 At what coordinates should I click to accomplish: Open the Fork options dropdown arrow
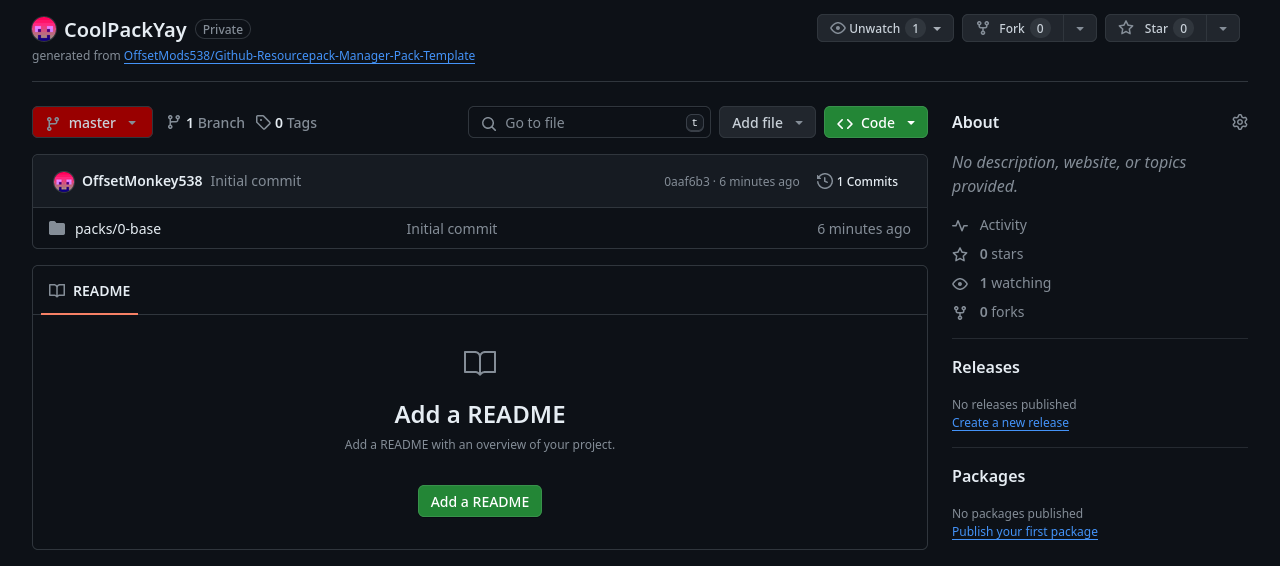(x=1080, y=28)
